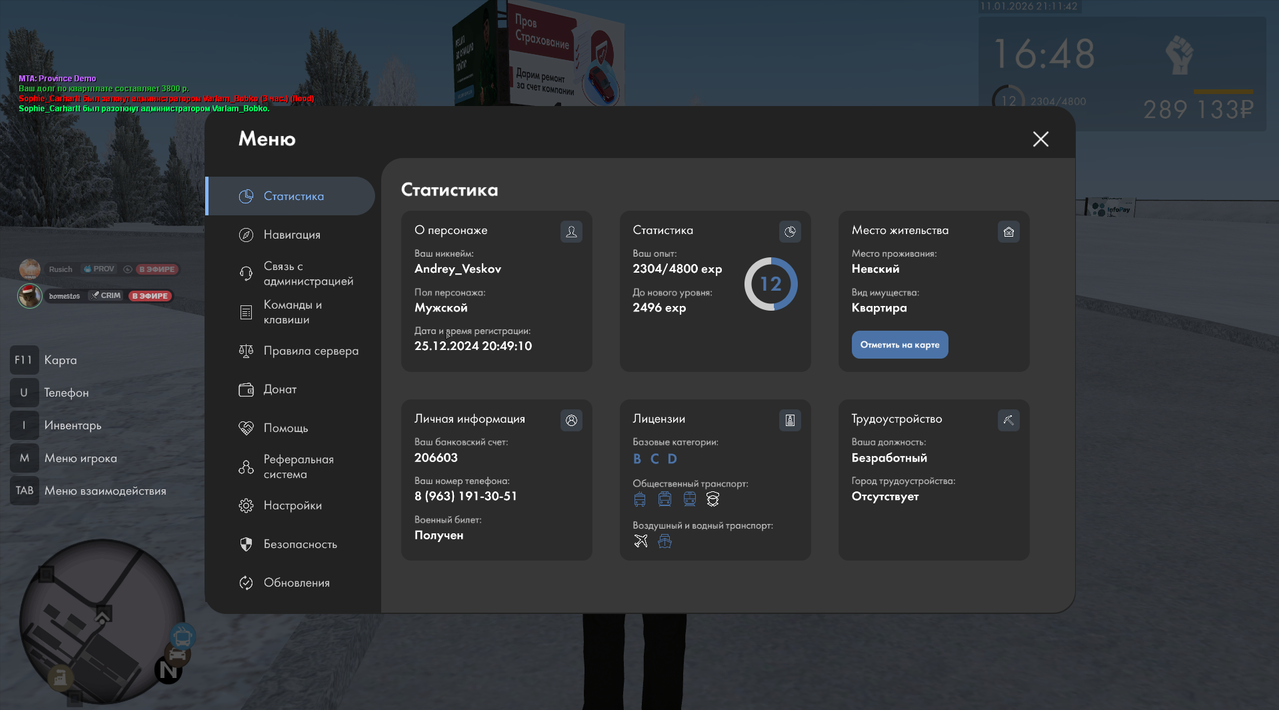Click the N compass marker on the minimap
Image resolution: width=1279 pixels, height=710 pixels.
click(168, 671)
